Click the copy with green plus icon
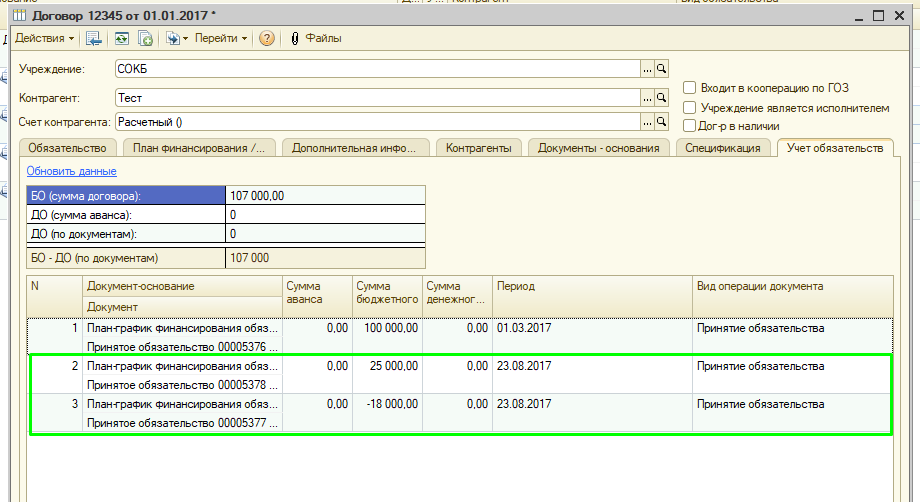Viewport: 920px width, 502px height. [145, 38]
